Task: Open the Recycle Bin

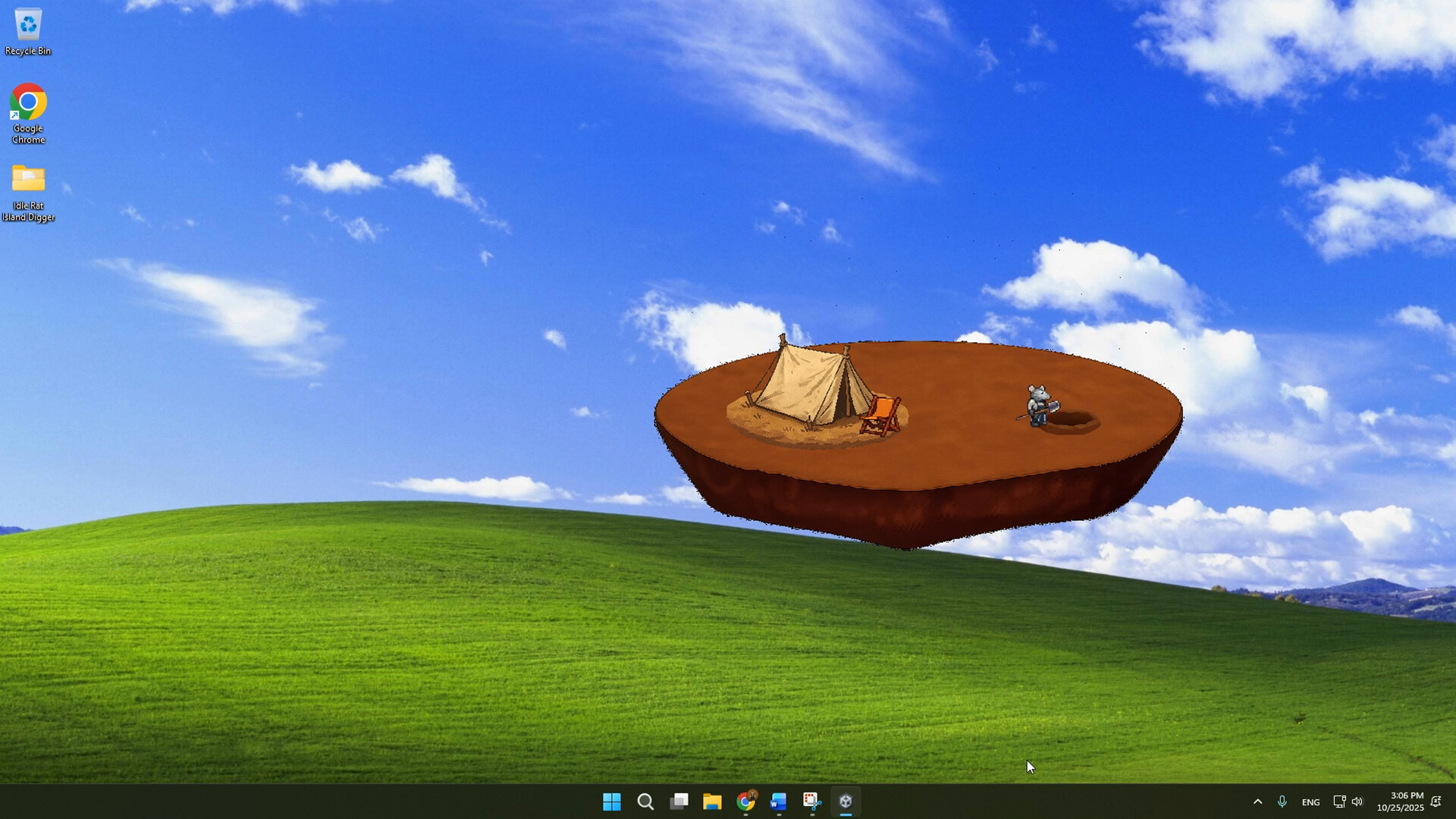Action: pyautogui.click(x=28, y=25)
